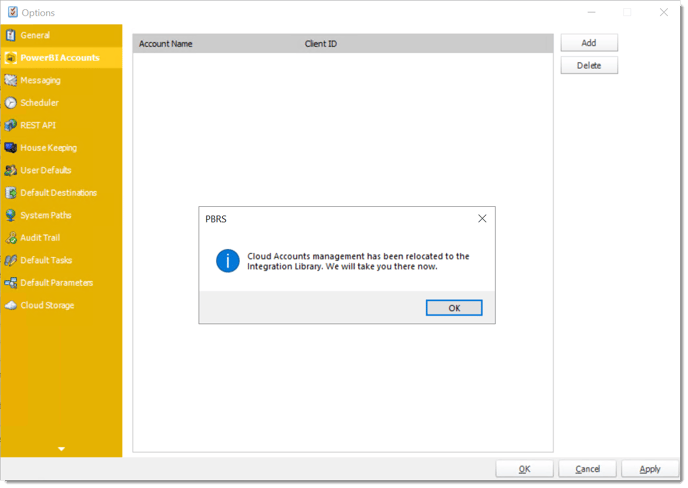The width and height of the screenshot is (688, 488).
Task: Click the System Paths globe icon
Action: tap(11, 215)
